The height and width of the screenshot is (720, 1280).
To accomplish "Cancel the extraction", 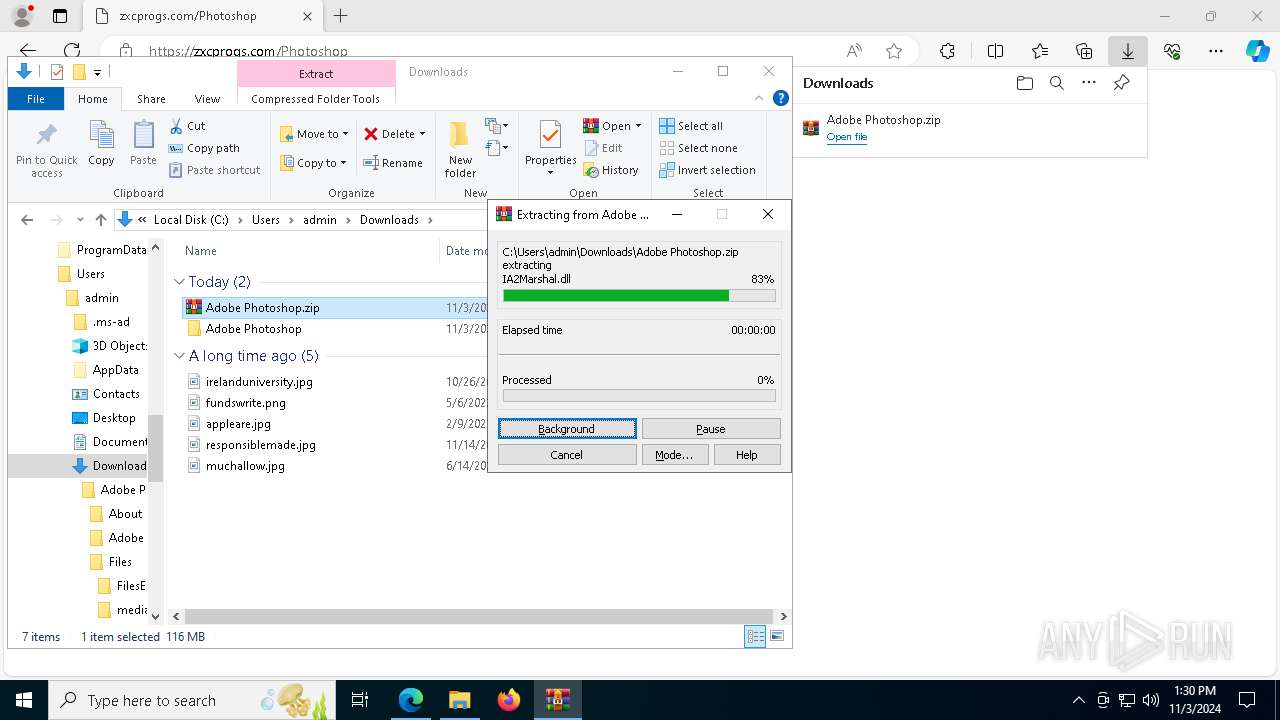I will 567,454.
